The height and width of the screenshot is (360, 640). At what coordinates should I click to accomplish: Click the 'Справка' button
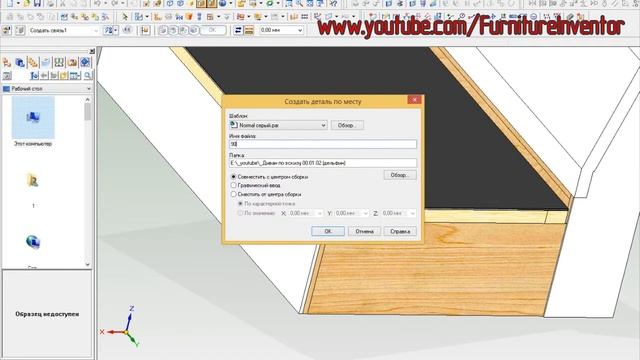[x=400, y=231]
